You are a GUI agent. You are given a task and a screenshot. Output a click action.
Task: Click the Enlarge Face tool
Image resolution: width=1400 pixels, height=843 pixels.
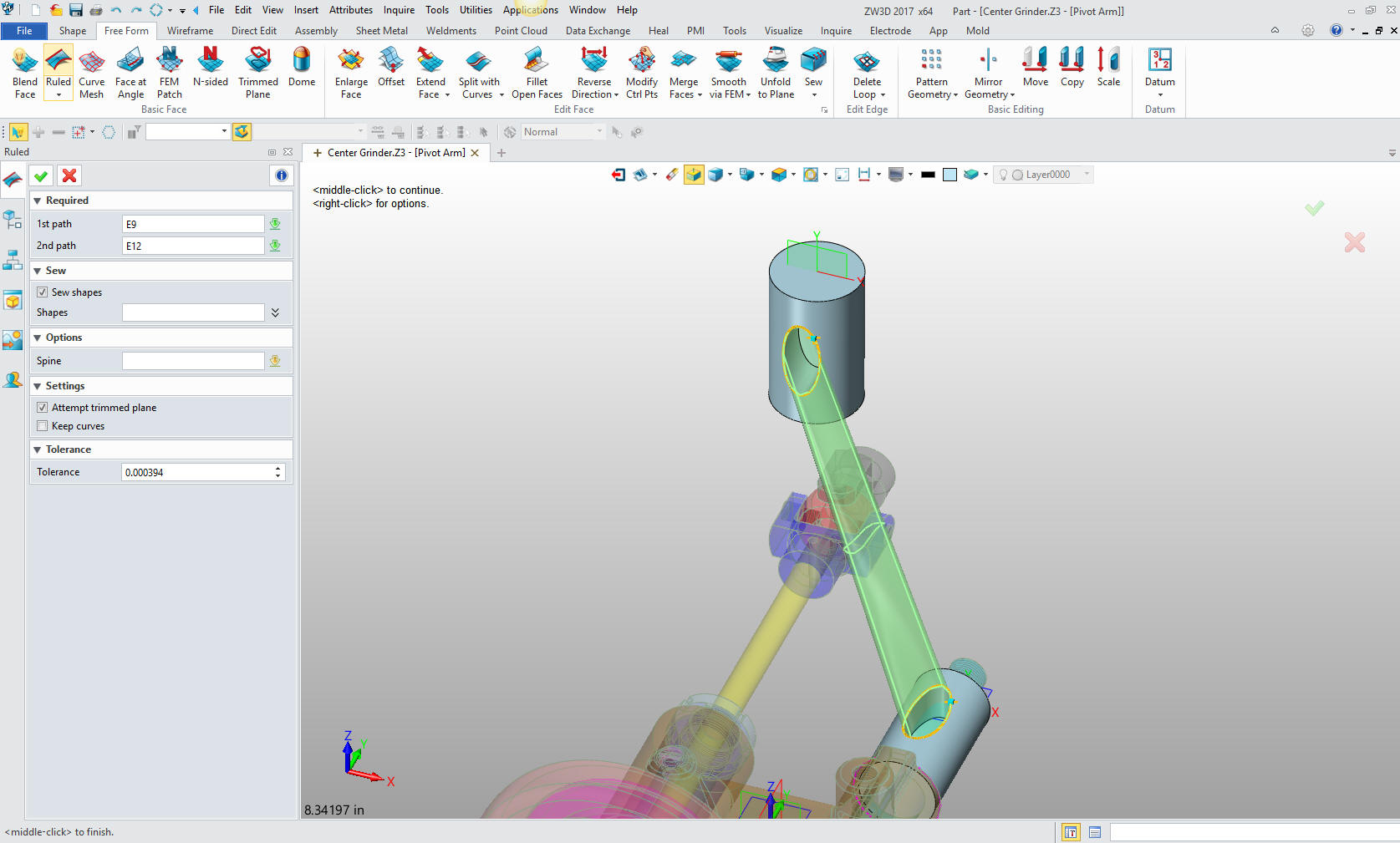click(351, 73)
